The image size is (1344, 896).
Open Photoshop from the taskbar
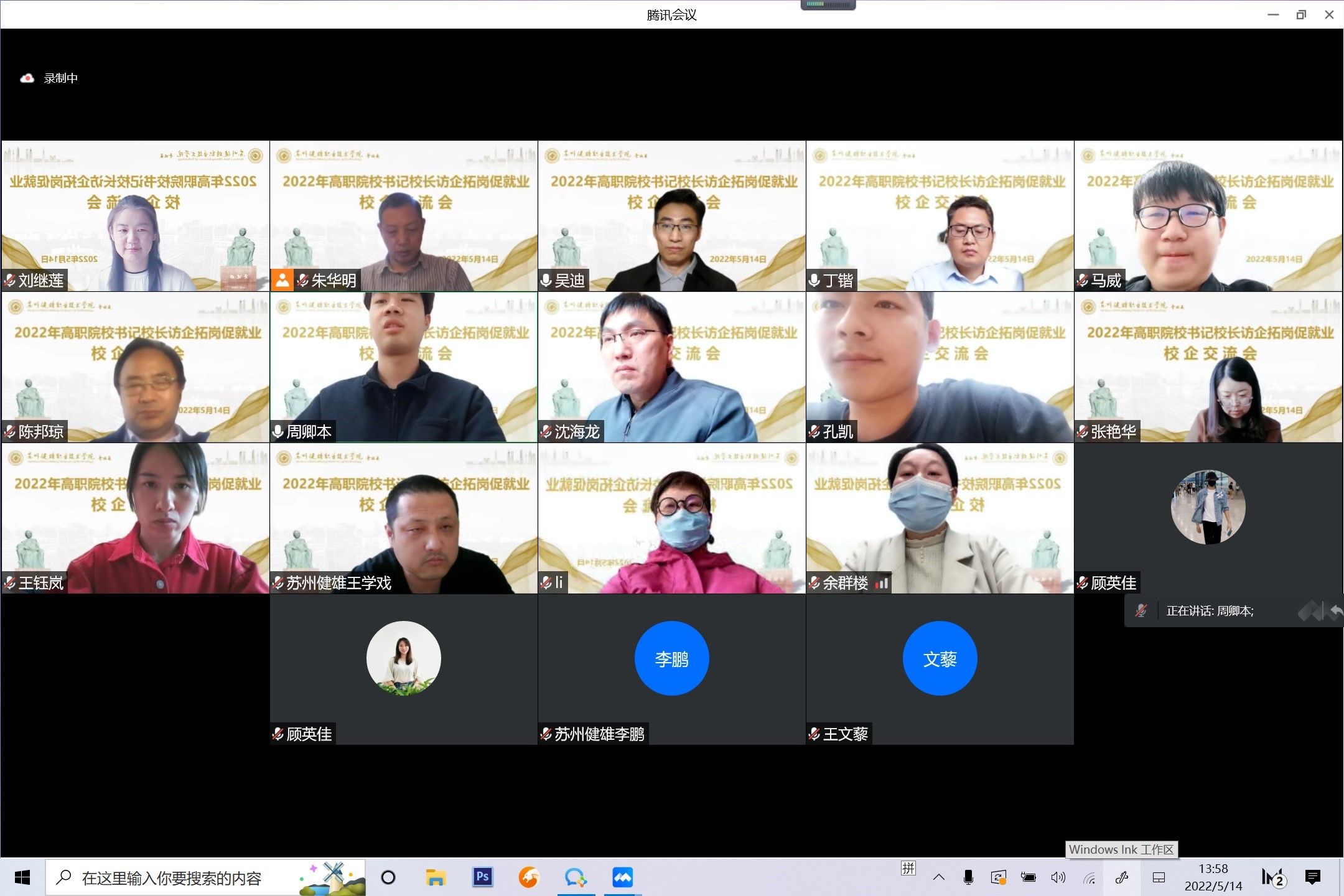pyautogui.click(x=482, y=877)
